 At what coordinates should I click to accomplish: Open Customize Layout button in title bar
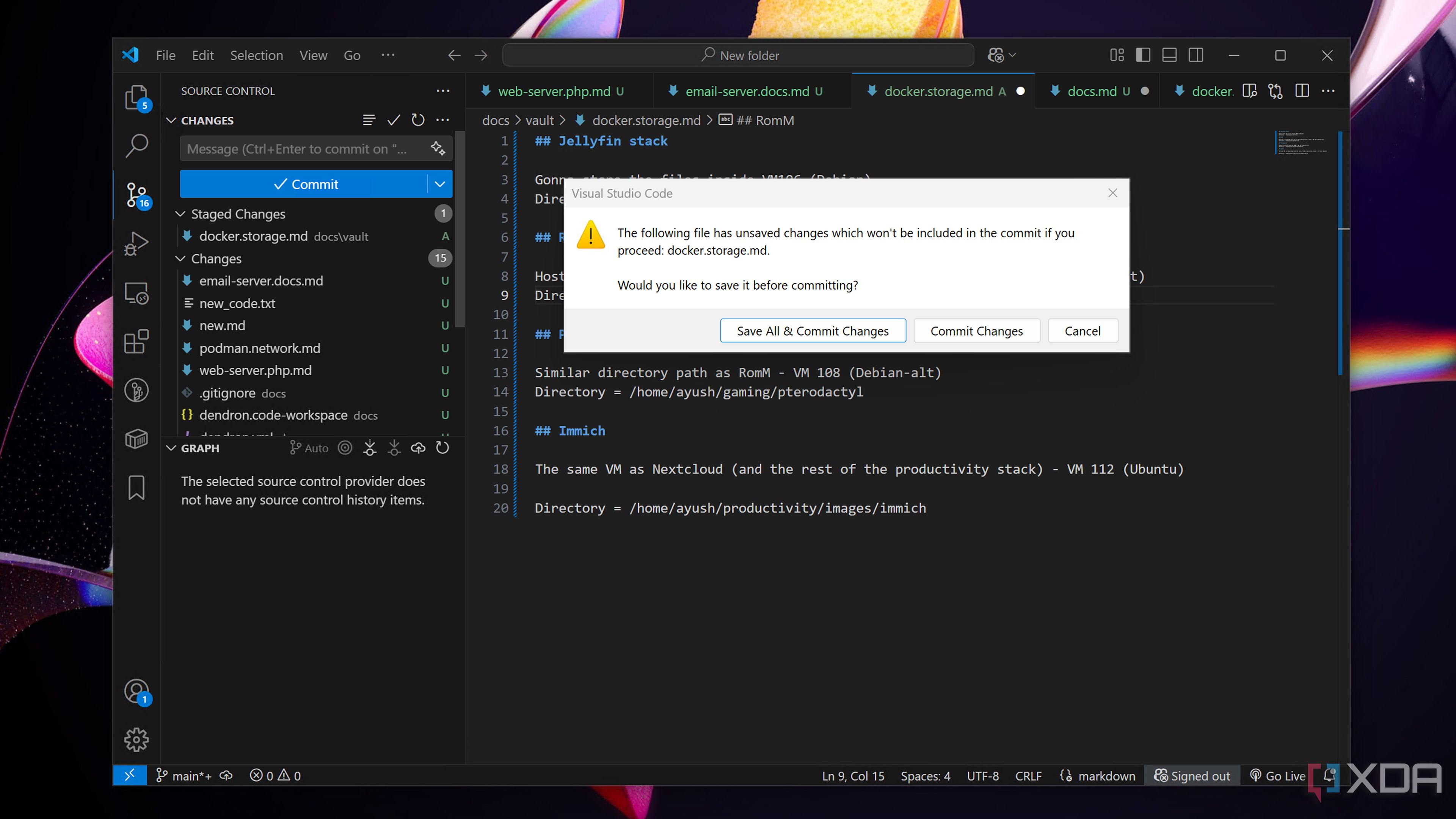coord(1117,55)
